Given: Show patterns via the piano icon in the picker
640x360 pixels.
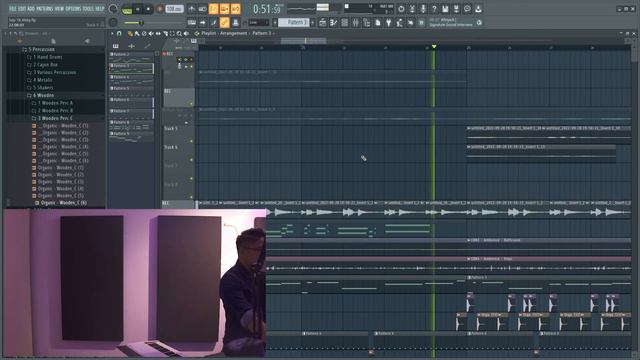Looking at the screenshot, I should pyautogui.click(x=116, y=46).
